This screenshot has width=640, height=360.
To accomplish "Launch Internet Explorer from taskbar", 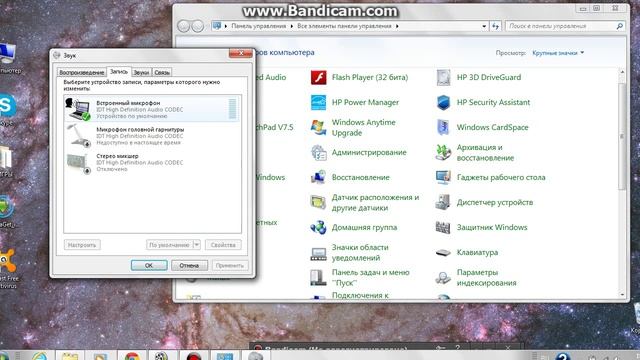I will tap(40, 356).
